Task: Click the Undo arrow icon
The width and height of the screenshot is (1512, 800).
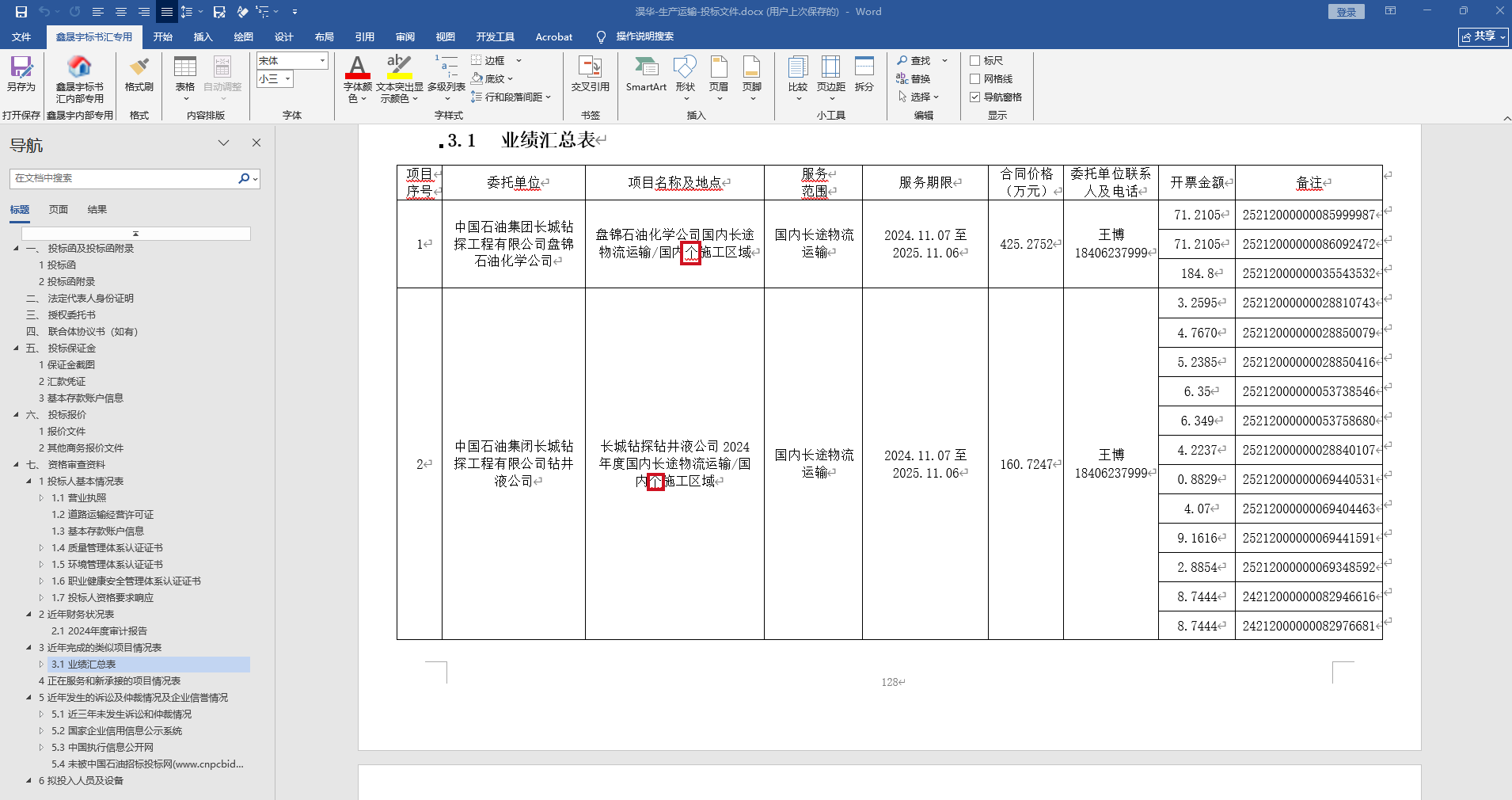Action: tap(44, 12)
